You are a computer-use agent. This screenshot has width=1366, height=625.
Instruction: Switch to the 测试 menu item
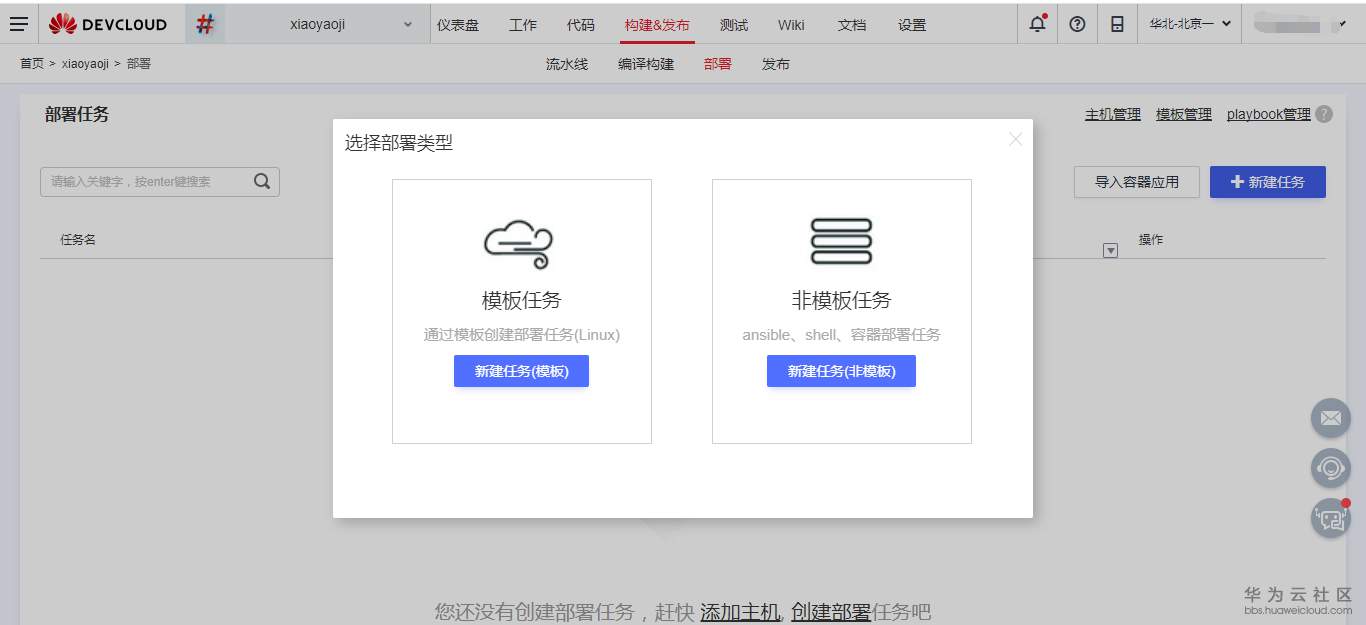click(733, 25)
